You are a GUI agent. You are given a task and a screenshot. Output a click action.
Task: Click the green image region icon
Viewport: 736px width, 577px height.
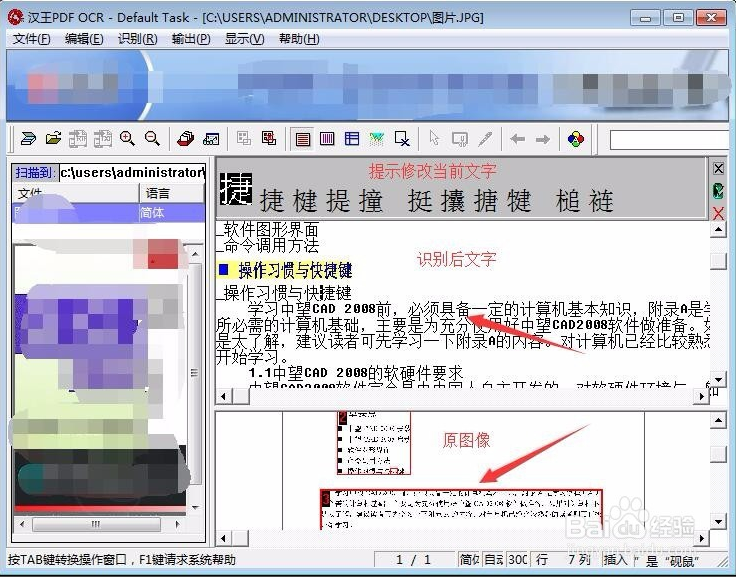tap(376, 138)
